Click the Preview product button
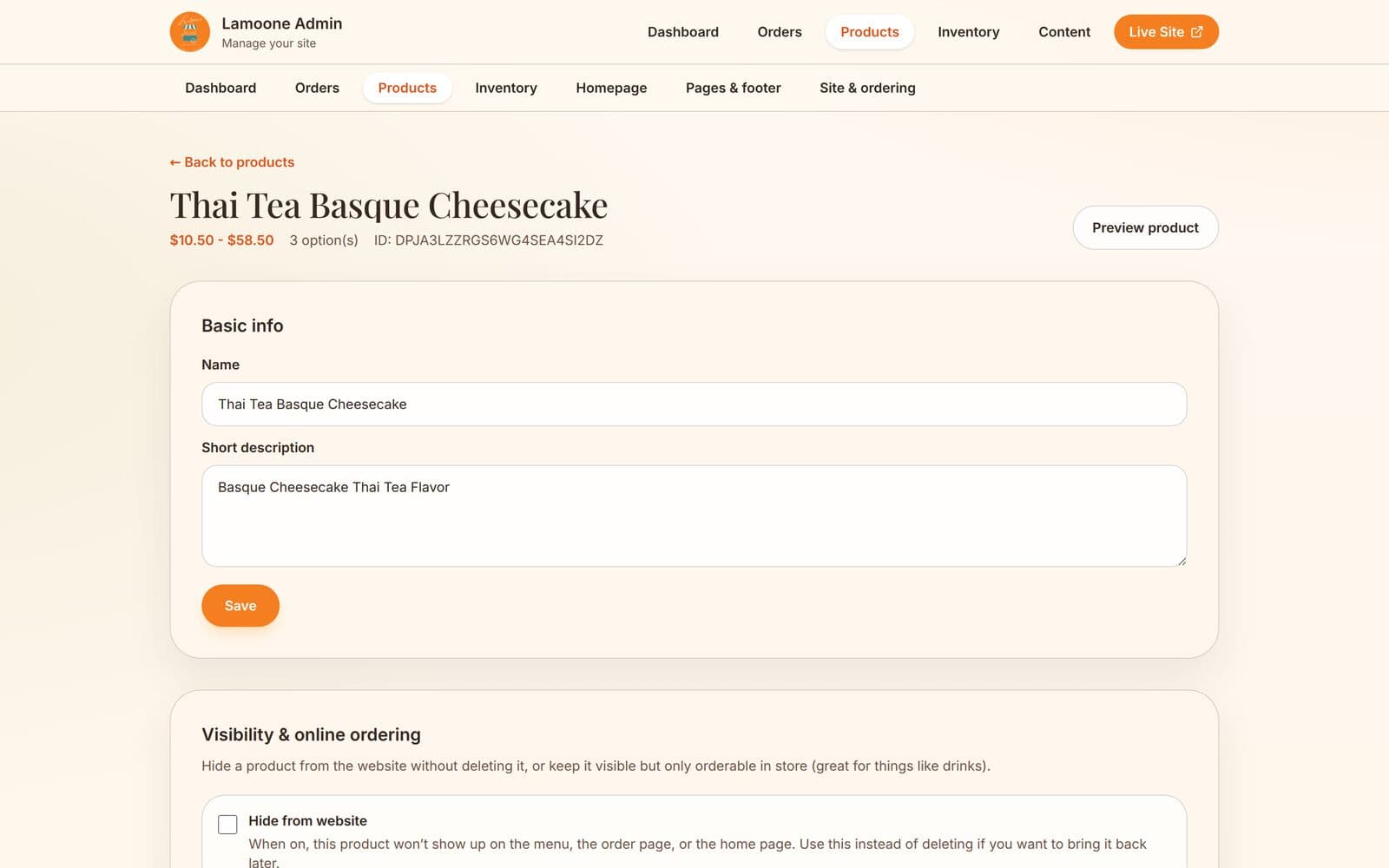This screenshot has width=1389, height=868. (1145, 227)
